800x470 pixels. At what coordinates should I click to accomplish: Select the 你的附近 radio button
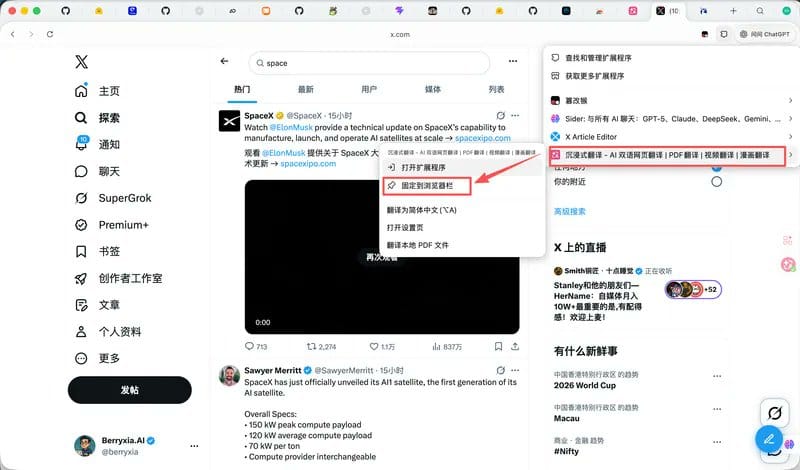[x=716, y=182]
